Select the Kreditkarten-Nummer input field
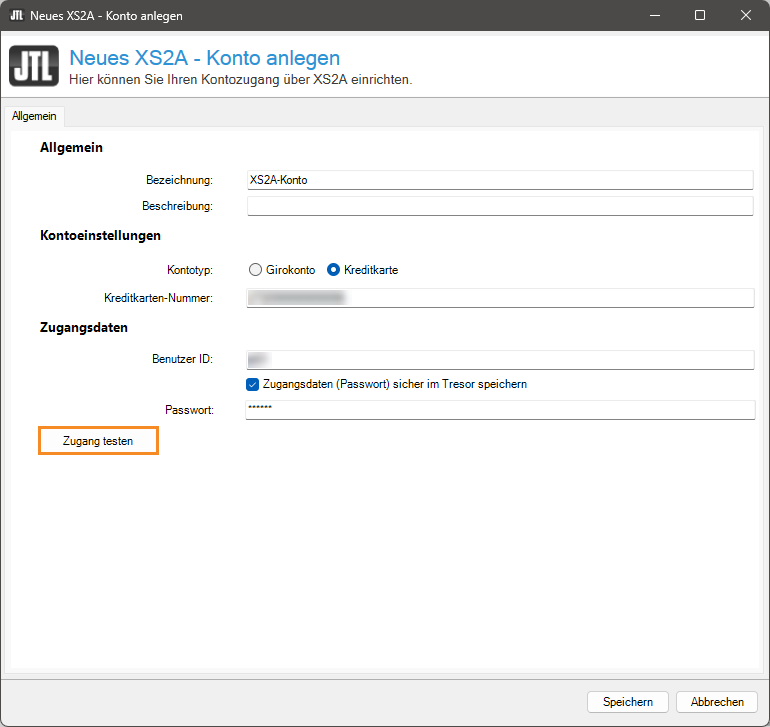Viewport: 770px width, 727px height. tap(499, 298)
